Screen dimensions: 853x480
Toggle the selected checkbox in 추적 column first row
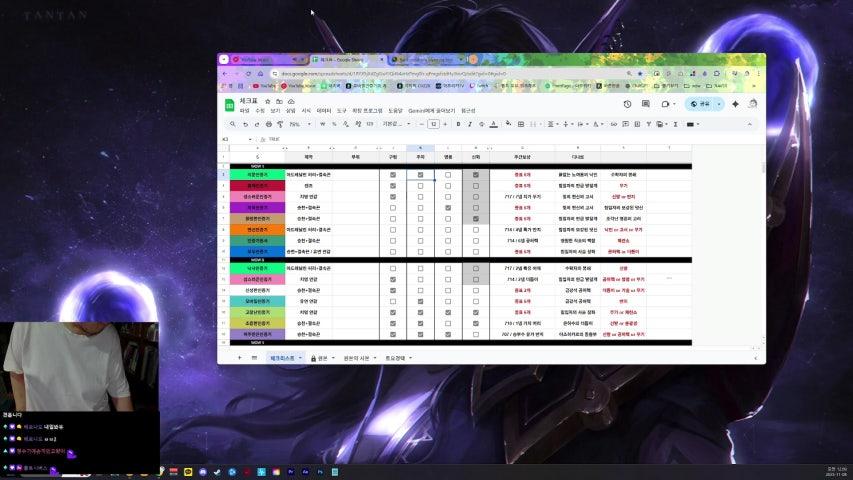(x=420, y=175)
